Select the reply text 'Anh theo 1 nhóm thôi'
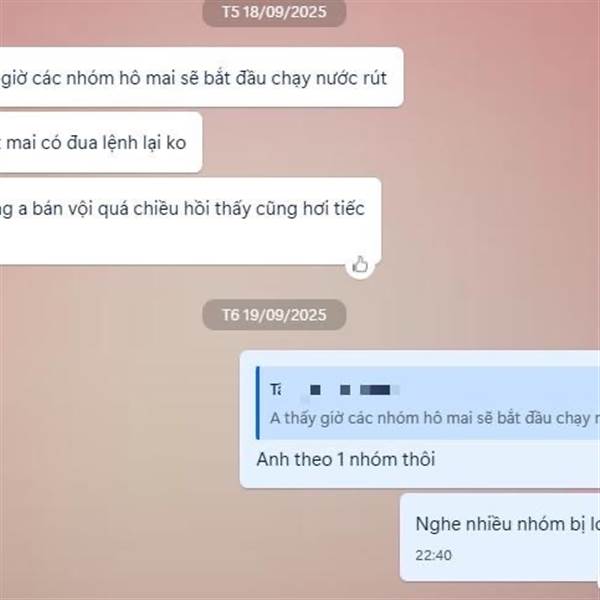600x600 pixels. coord(346,459)
